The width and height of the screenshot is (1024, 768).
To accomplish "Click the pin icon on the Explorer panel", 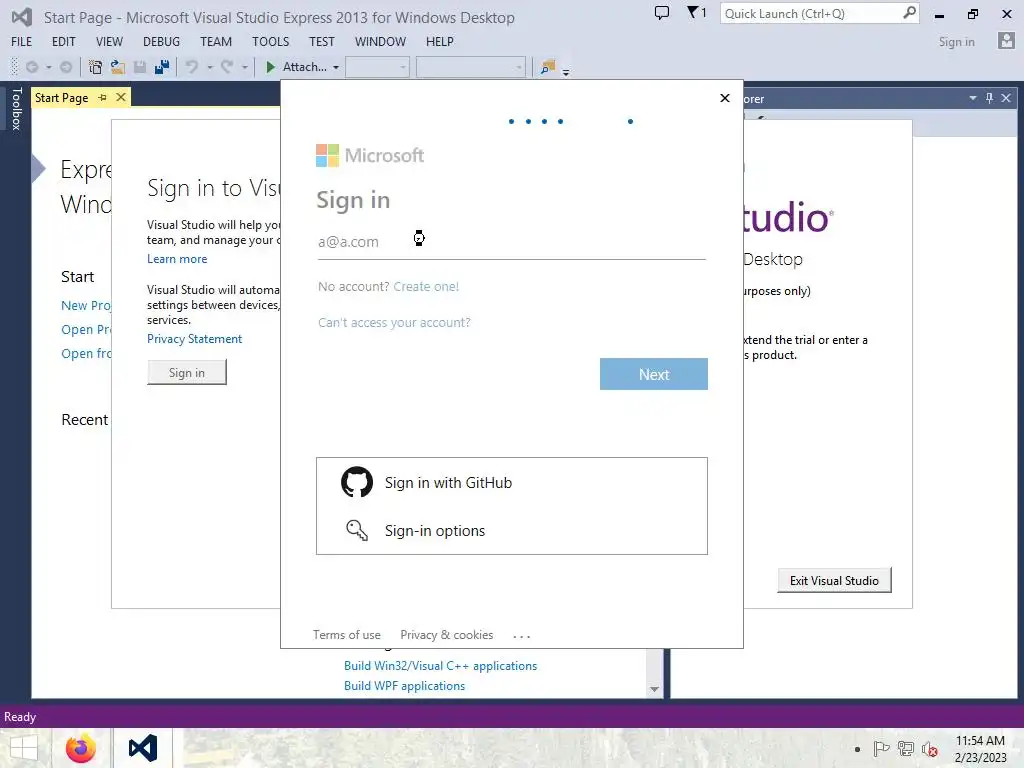I will tap(989, 98).
